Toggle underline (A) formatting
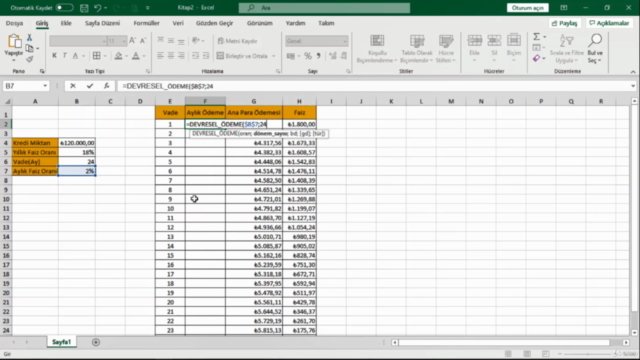This screenshot has width=640, height=360. (76, 56)
